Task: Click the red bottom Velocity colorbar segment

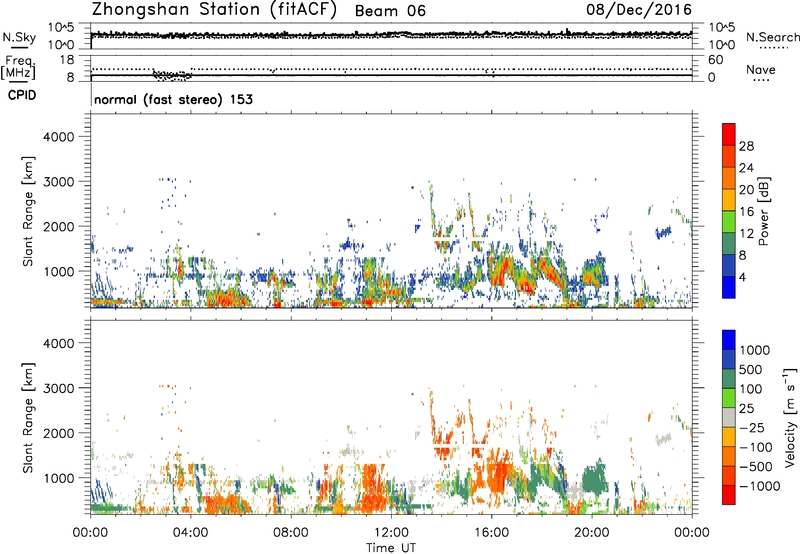Action: coord(729,495)
